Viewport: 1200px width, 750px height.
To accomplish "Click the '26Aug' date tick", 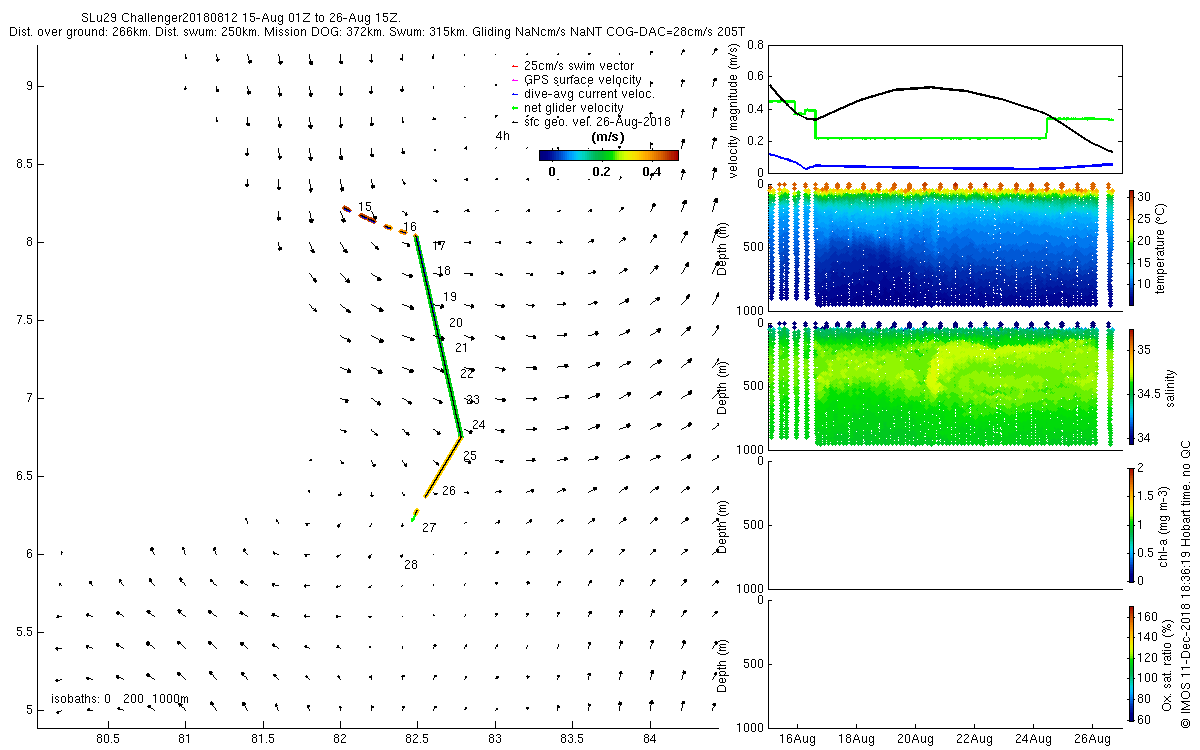I will point(1092,739).
